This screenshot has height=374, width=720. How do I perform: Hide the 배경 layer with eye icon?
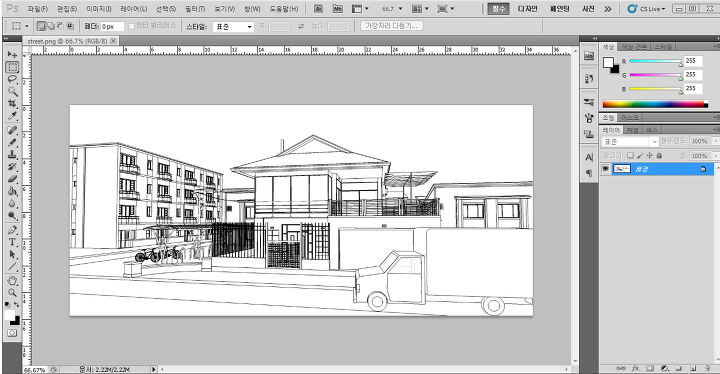point(606,169)
